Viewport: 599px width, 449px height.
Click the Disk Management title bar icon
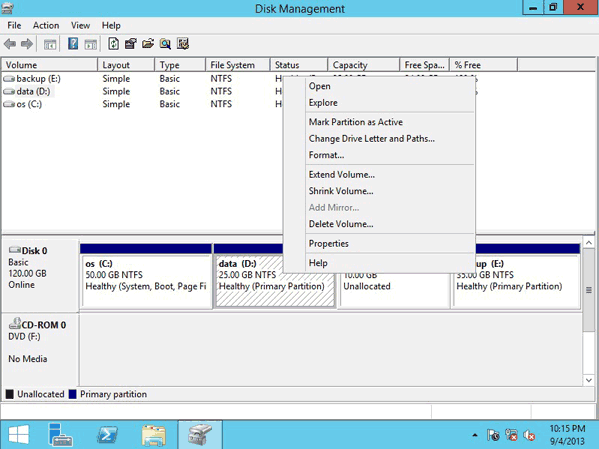click(x=8, y=8)
